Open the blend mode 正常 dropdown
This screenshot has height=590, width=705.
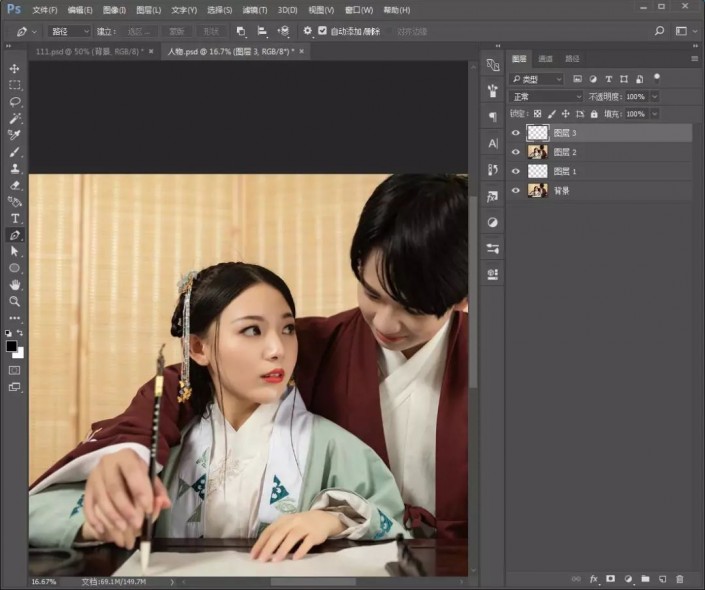546,96
